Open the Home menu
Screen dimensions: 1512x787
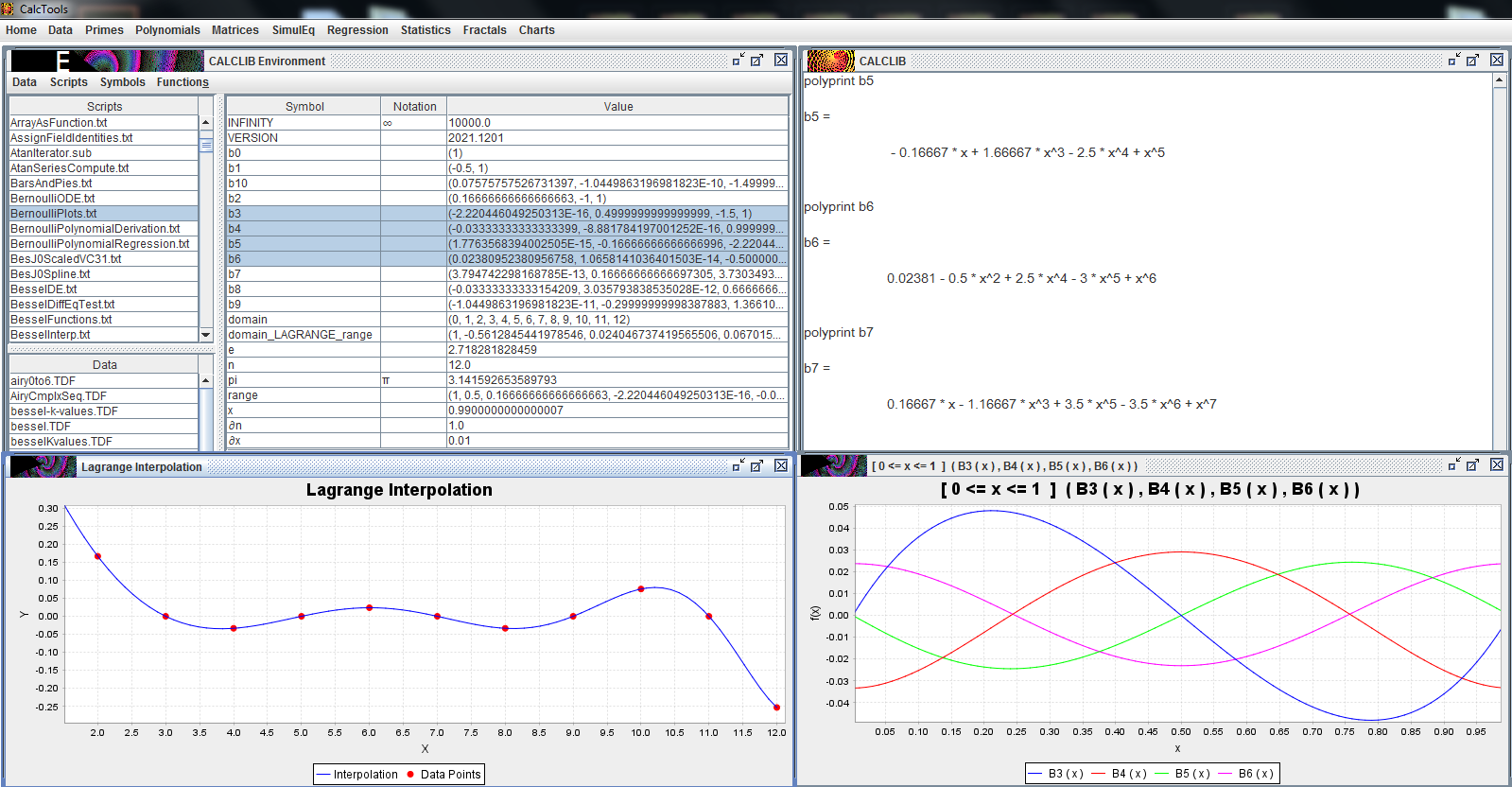21,30
